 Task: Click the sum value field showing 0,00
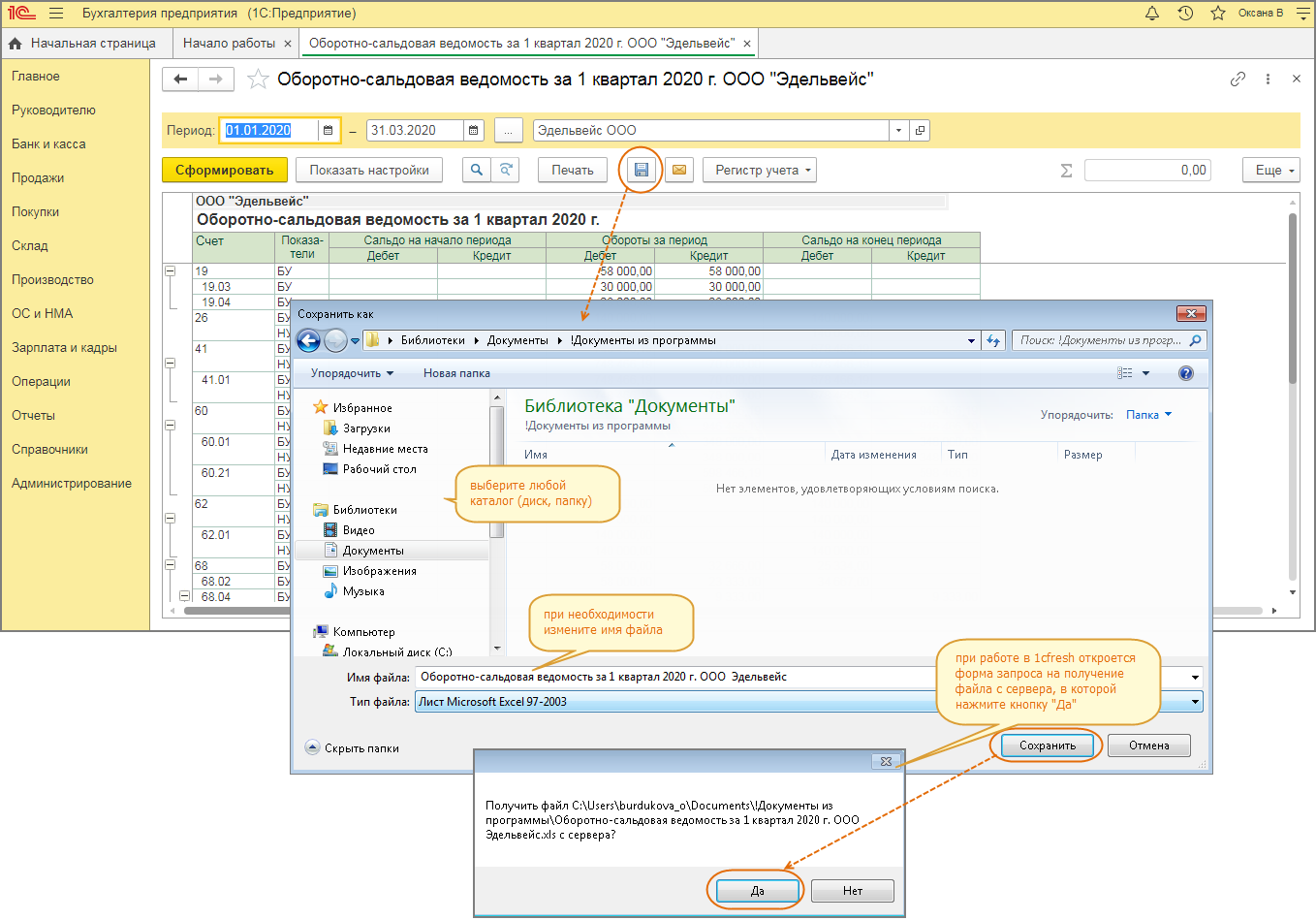tap(1147, 171)
